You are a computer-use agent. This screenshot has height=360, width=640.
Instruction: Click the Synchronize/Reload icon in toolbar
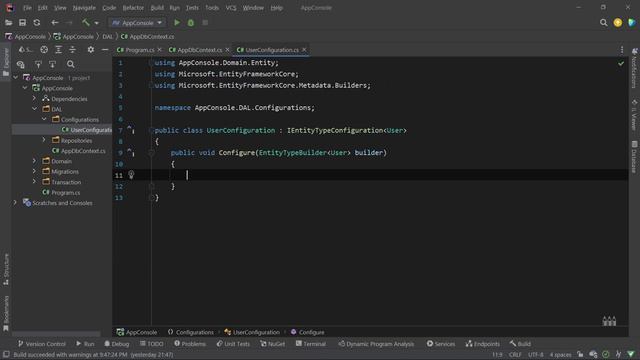(37, 23)
